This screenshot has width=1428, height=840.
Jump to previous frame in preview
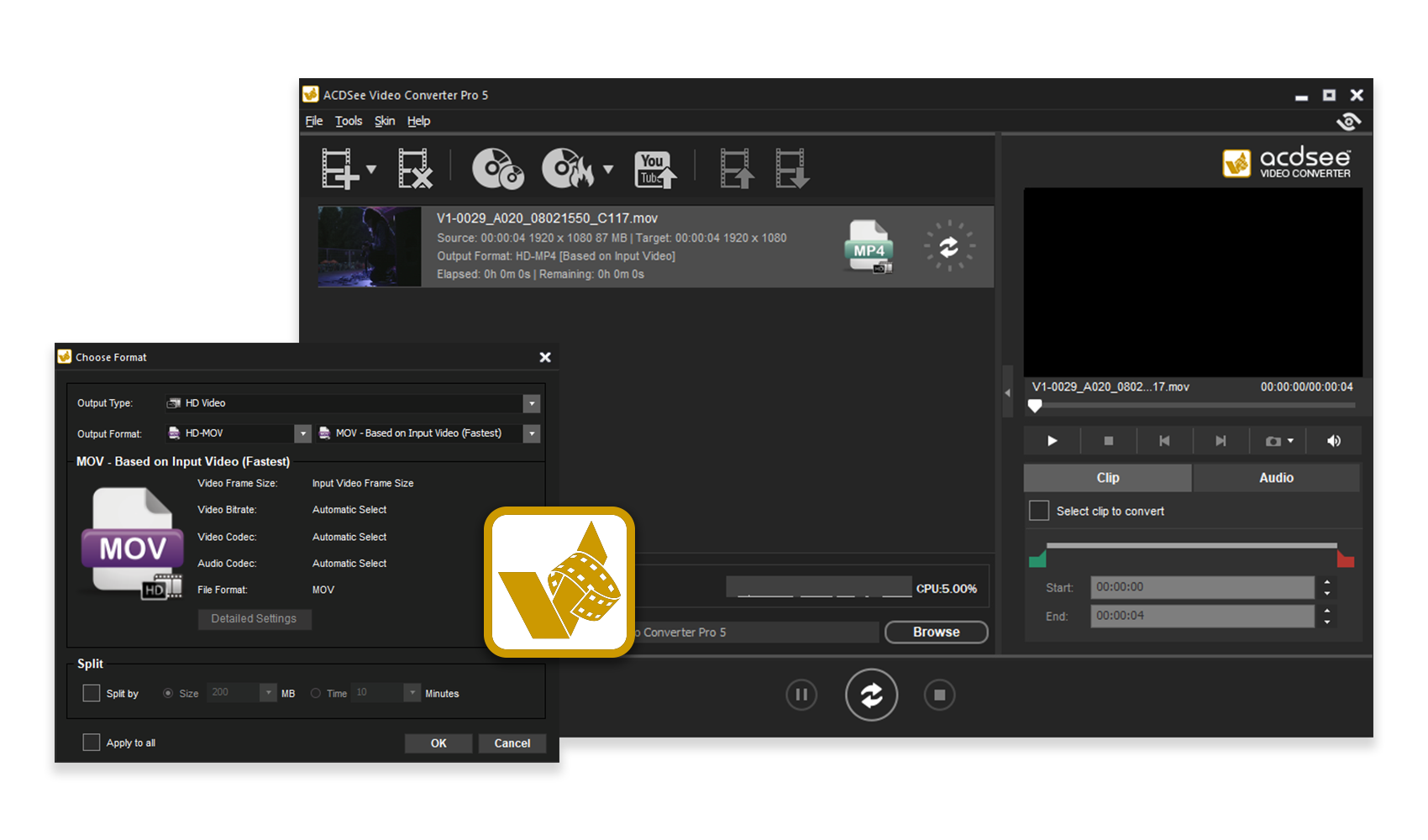pyautogui.click(x=1164, y=441)
